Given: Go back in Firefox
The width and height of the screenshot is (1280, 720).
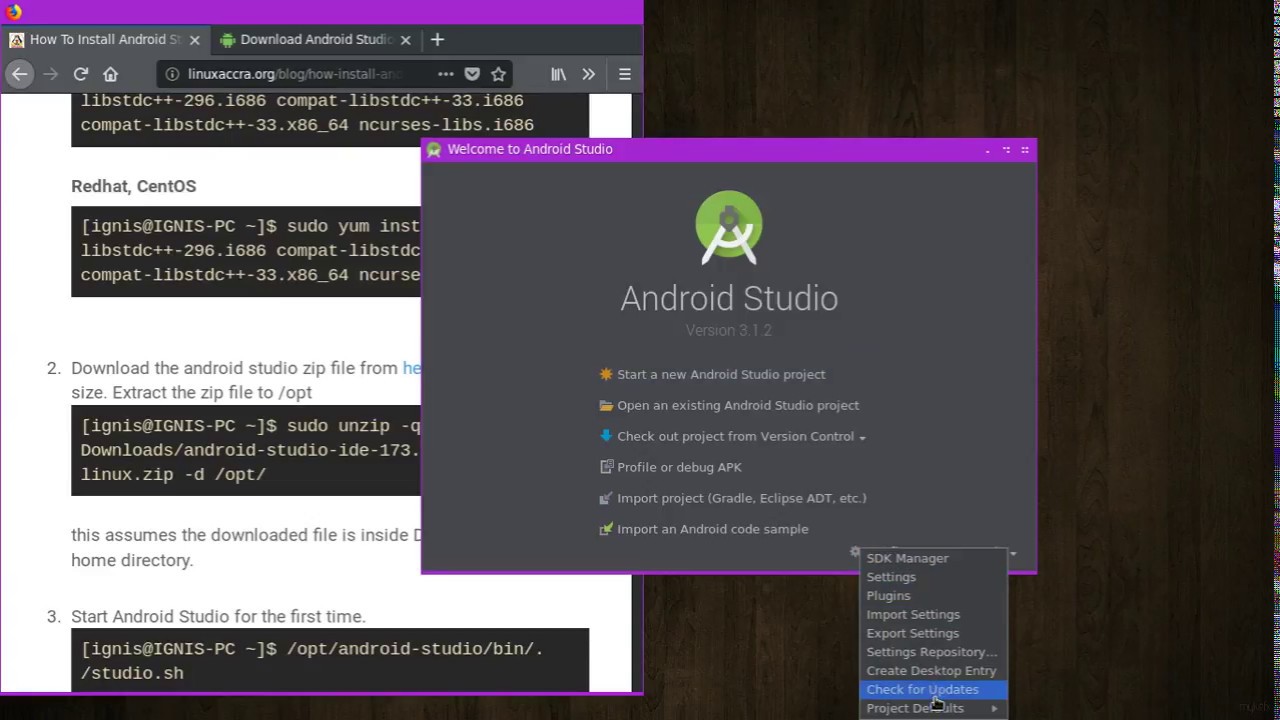Looking at the screenshot, I should 19,74.
